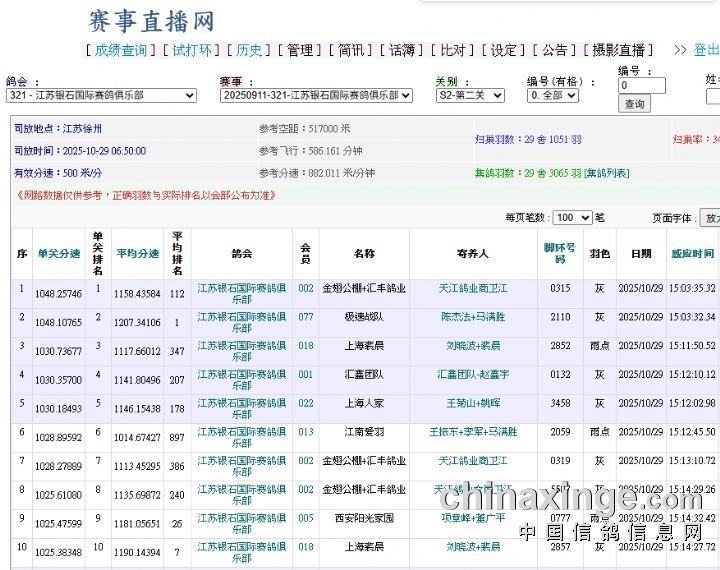
Task: Sort by 感应时间 column header
Action: (x=692, y=254)
